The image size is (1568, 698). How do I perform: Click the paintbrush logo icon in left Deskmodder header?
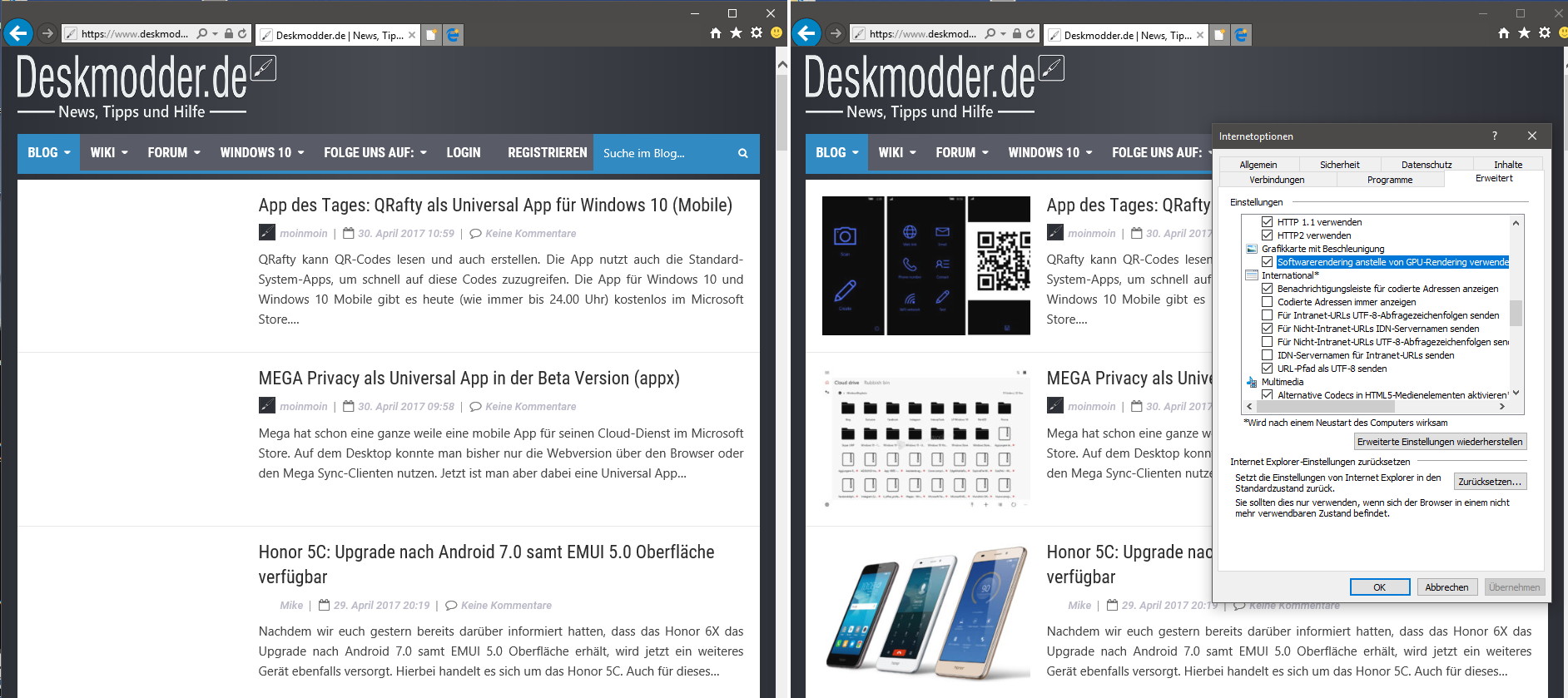click(264, 67)
